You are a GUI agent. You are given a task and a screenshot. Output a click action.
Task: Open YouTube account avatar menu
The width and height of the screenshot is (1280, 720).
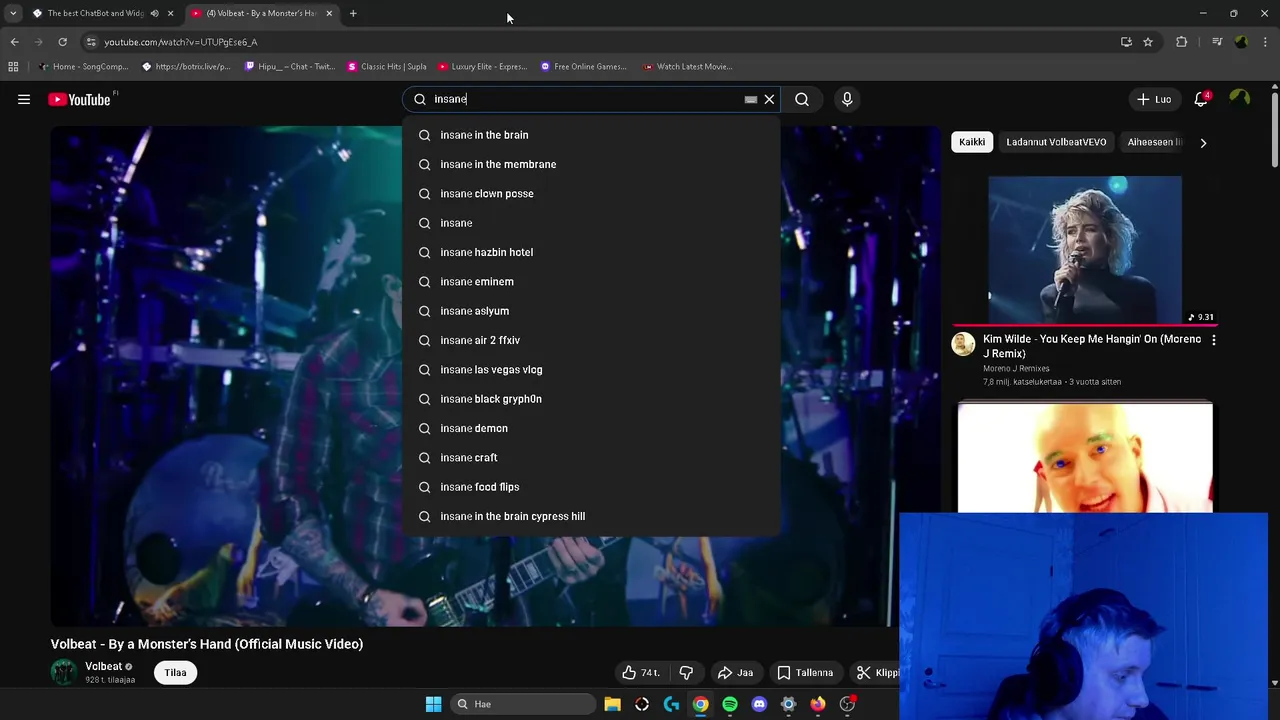coord(1240,98)
